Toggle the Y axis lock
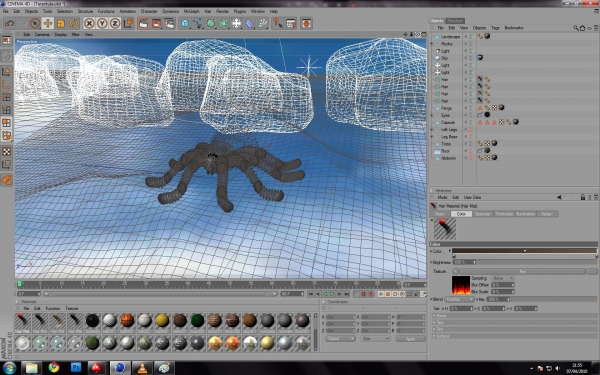The height and width of the screenshot is (375, 600). (x=102, y=23)
